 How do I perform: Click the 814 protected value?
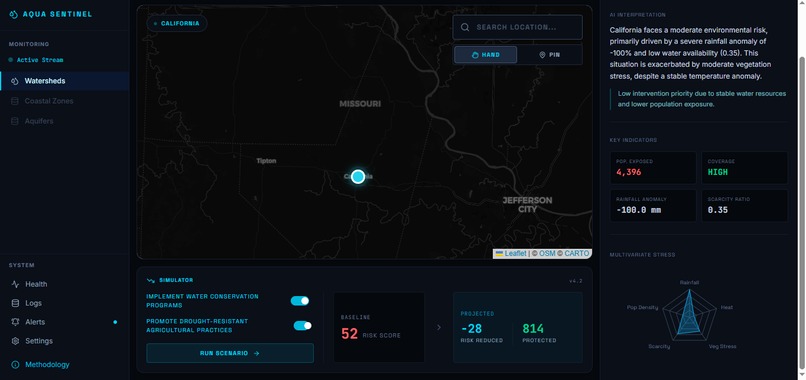click(x=533, y=329)
